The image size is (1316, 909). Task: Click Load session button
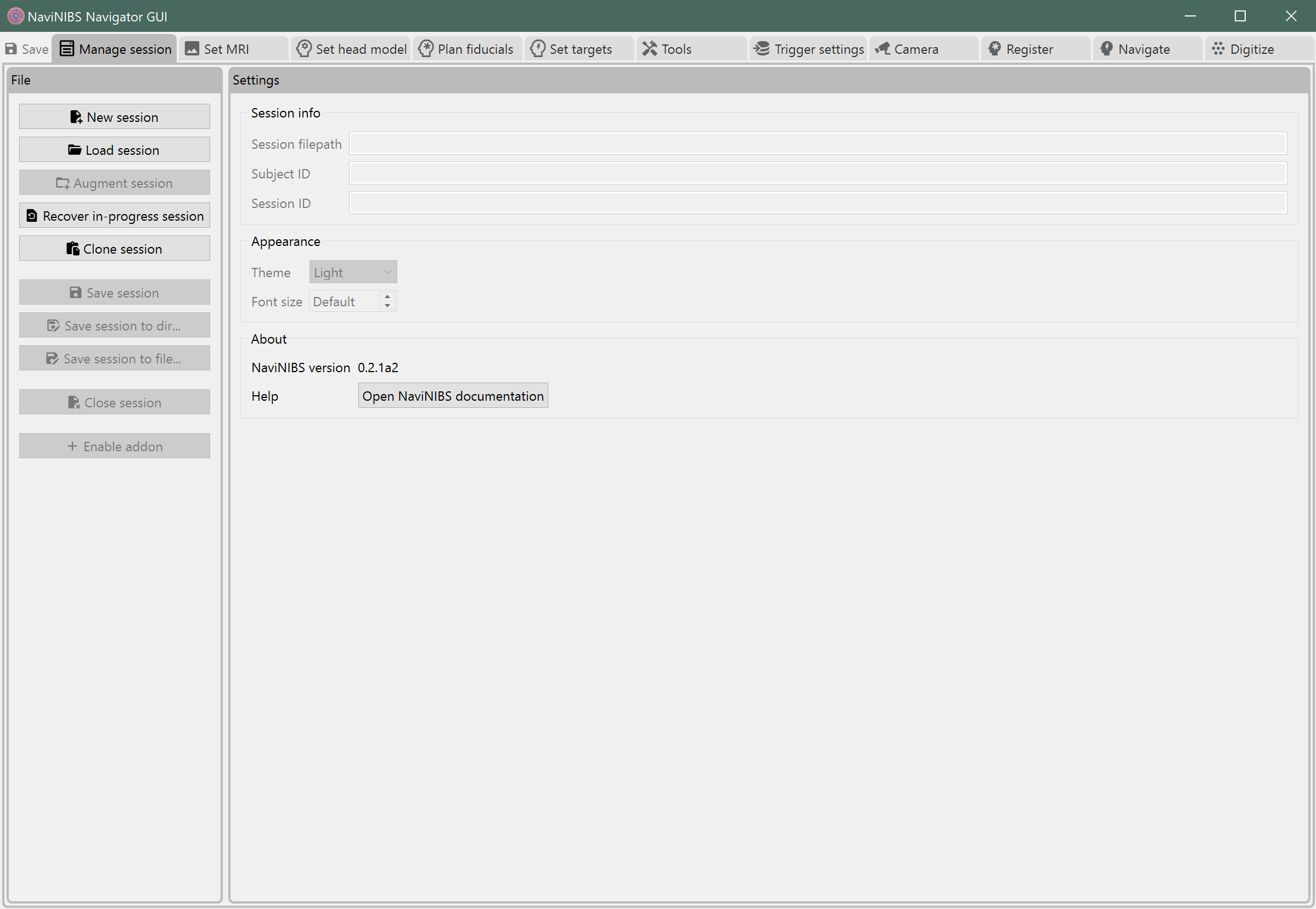[x=115, y=150]
